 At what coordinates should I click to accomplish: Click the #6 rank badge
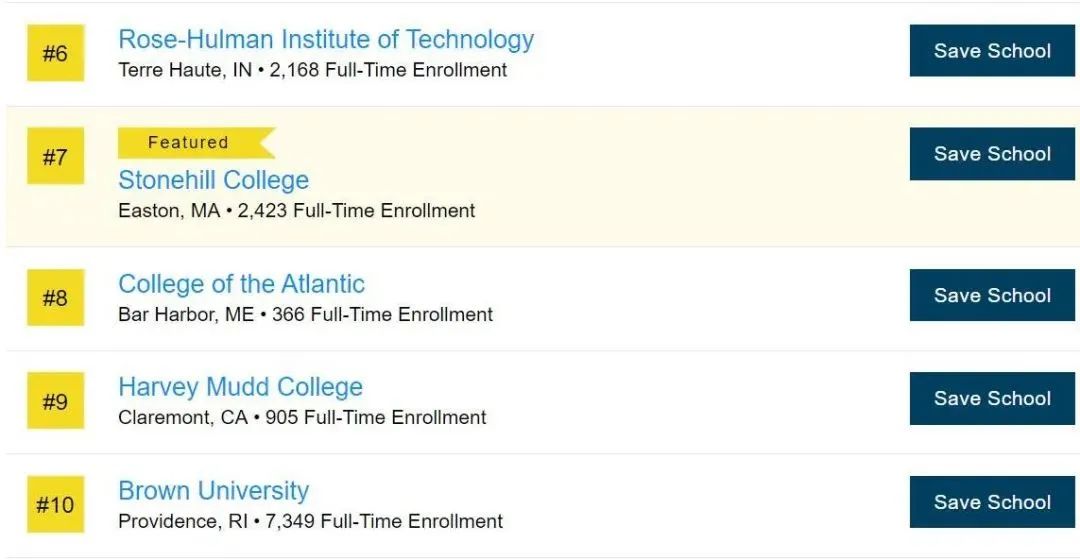pos(56,53)
